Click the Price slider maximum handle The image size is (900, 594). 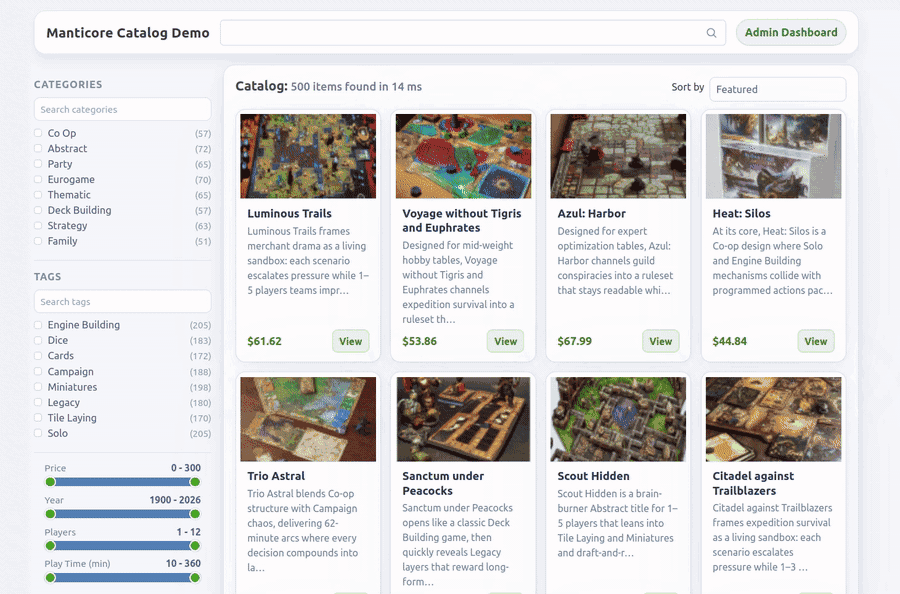[x=195, y=482]
